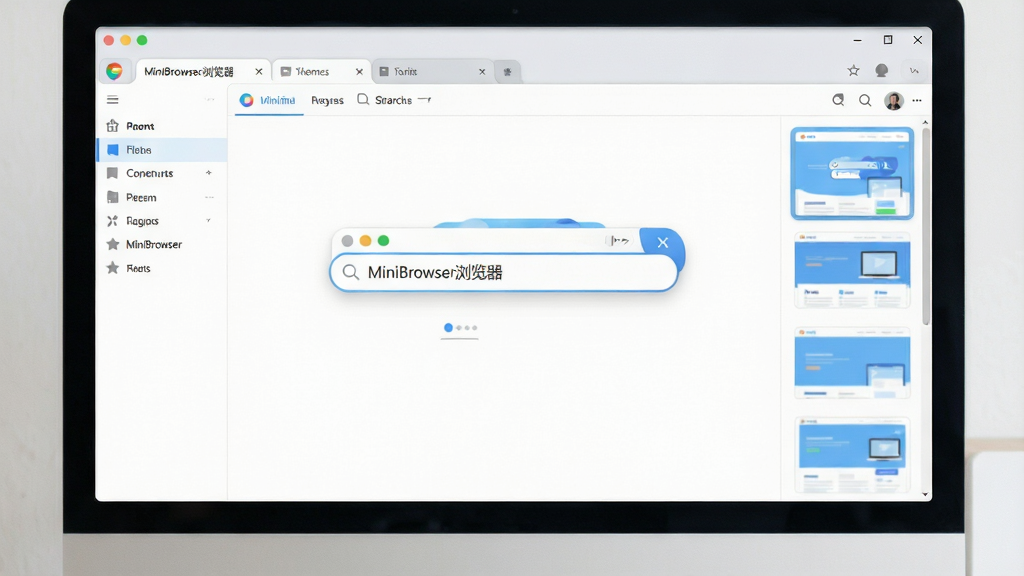Open the Searchs toolbar item
The height and width of the screenshot is (576, 1024).
tap(385, 100)
